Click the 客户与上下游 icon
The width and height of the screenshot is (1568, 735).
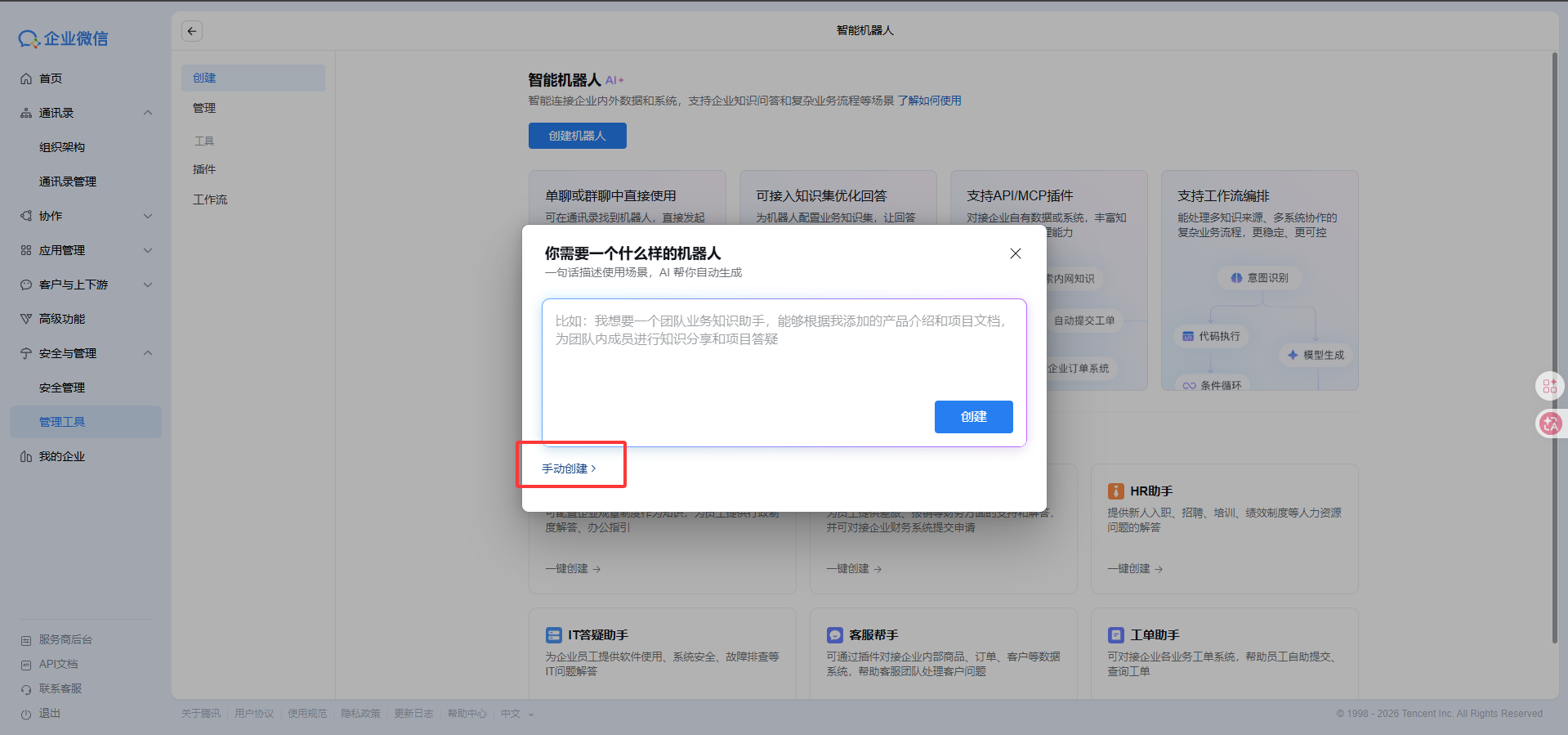click(26, 285)
